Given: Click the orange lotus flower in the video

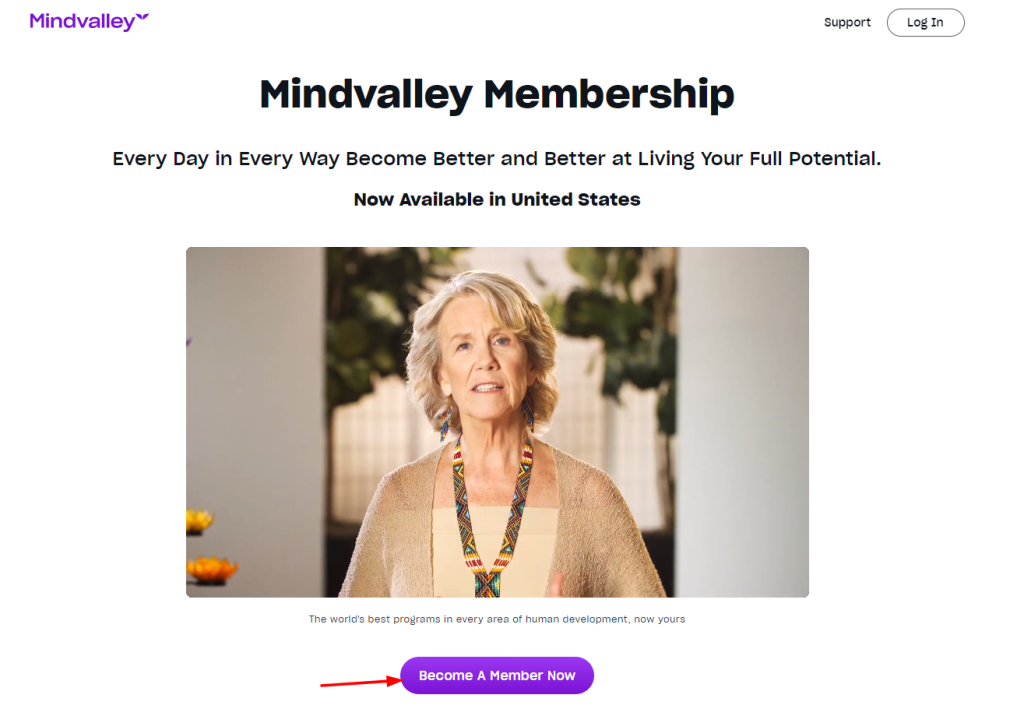Looking at the screenshot, I should point(212,570).
